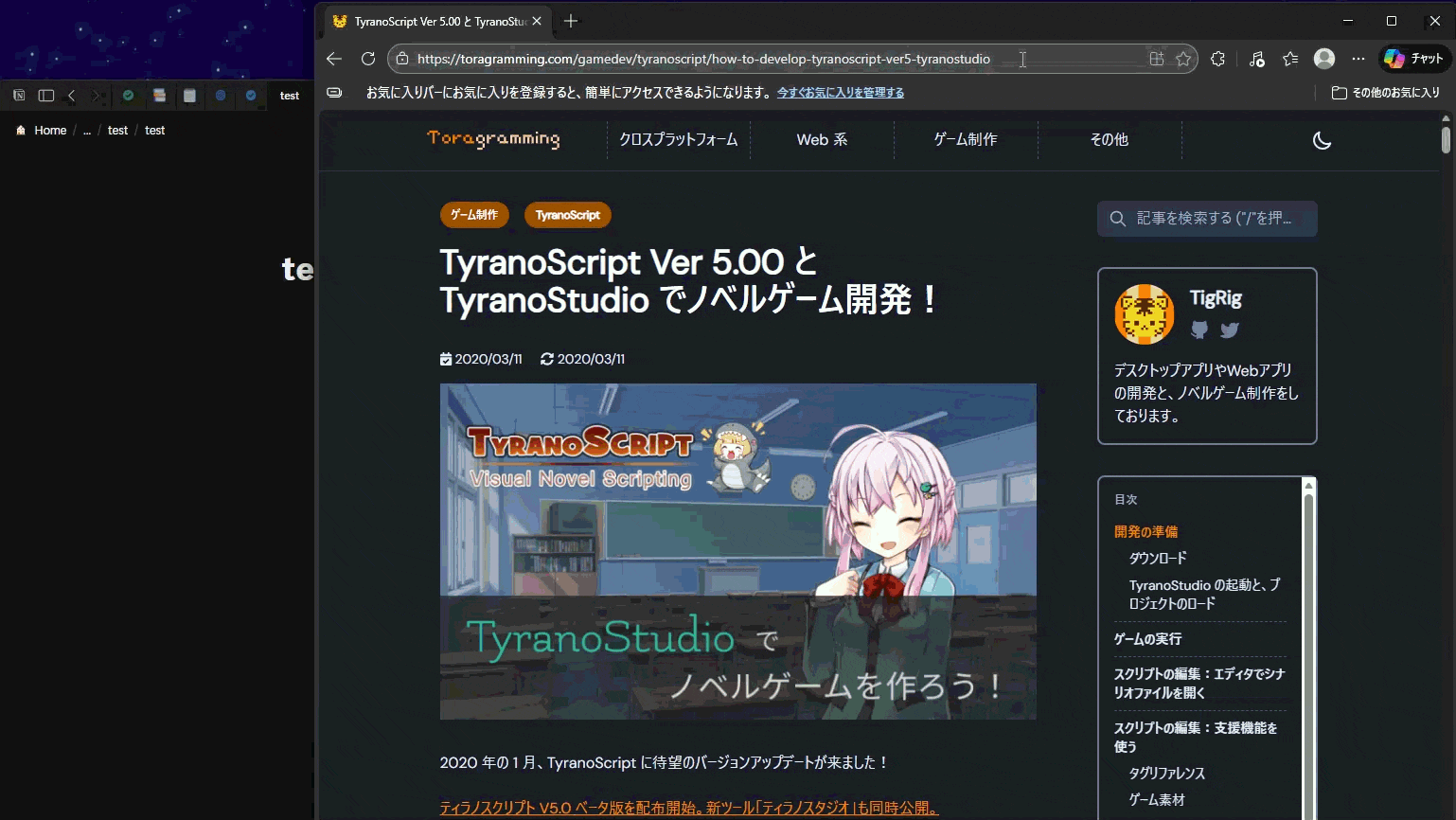
Task: Focus the 記事を検索する search field
Action: click(1207, 219)
